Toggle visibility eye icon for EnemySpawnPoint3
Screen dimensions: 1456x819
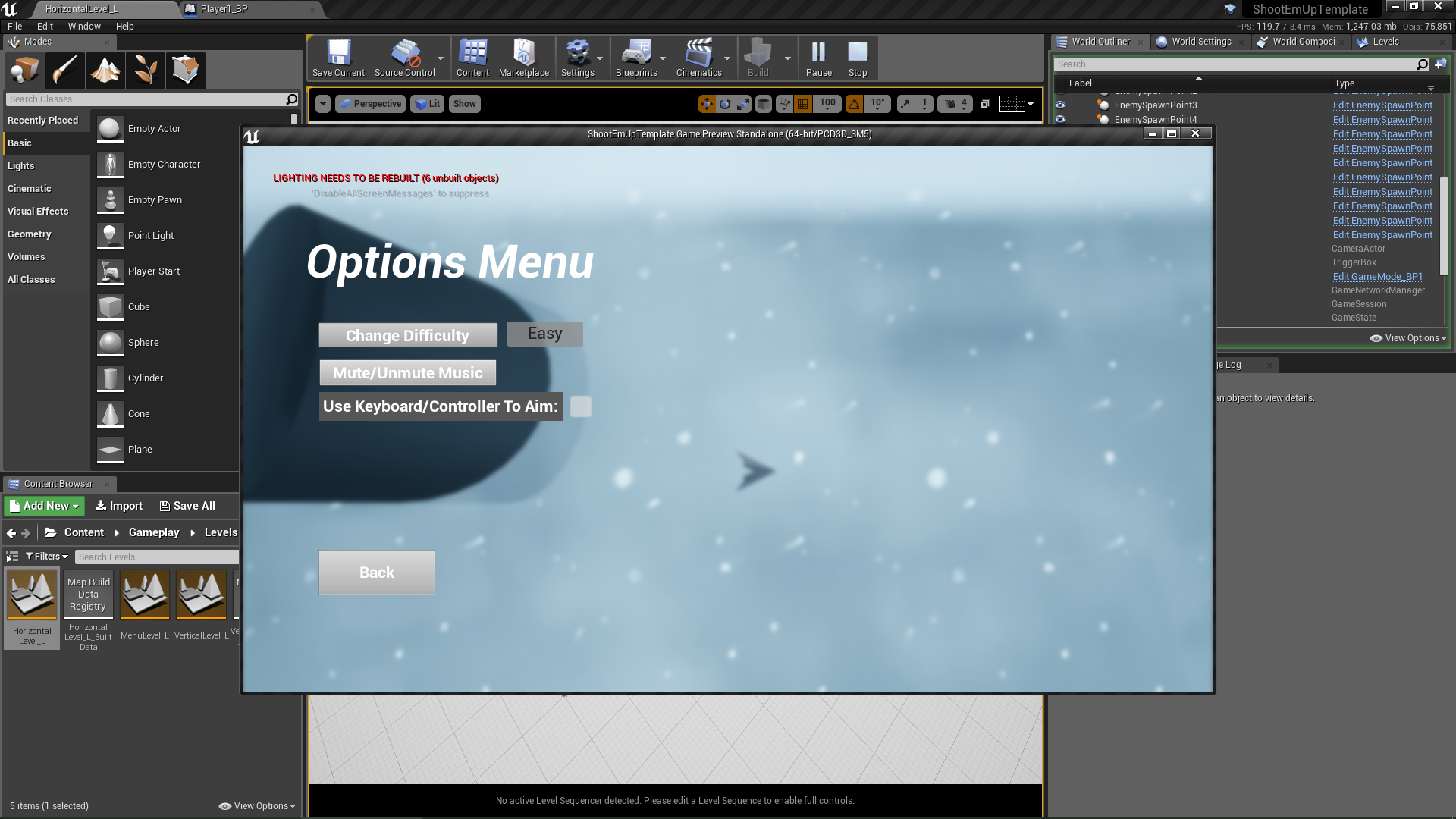tap(1062, 105)
